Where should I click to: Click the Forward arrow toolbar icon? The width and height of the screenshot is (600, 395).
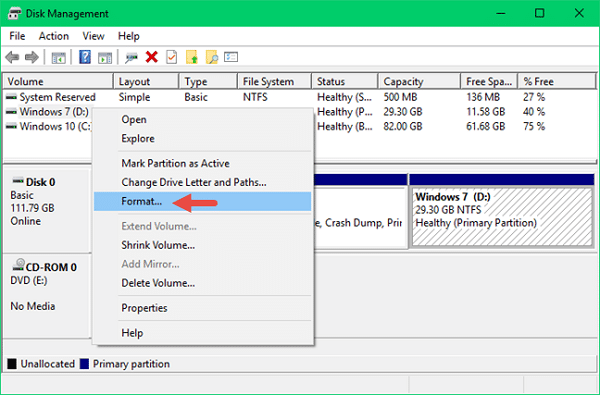(32, 57)
